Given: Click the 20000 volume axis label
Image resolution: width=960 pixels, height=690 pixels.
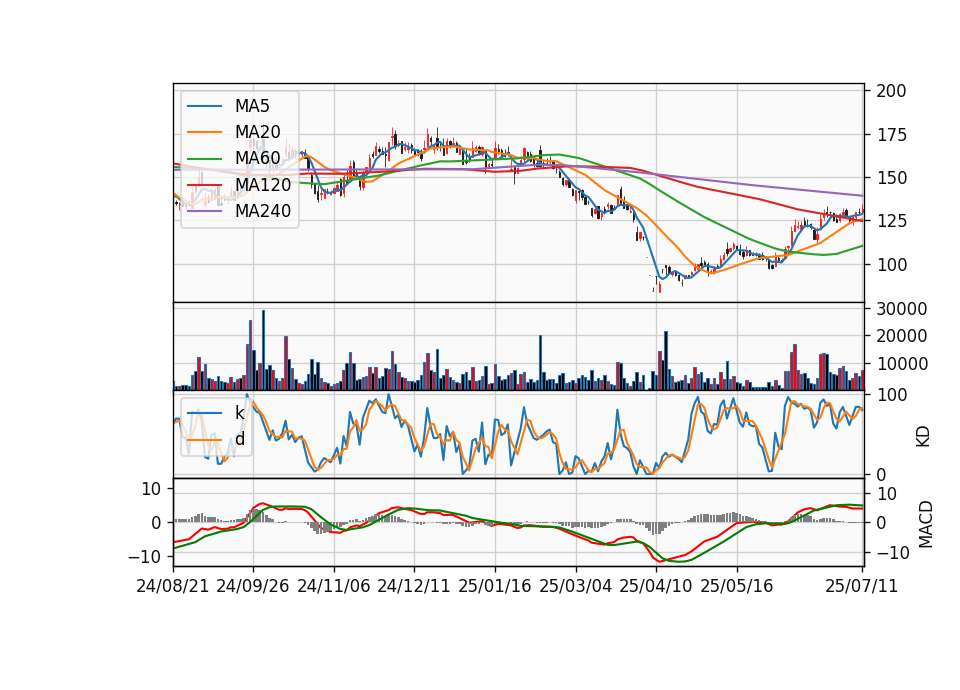Looking at the screenshot, I should (x=902, y=336).
